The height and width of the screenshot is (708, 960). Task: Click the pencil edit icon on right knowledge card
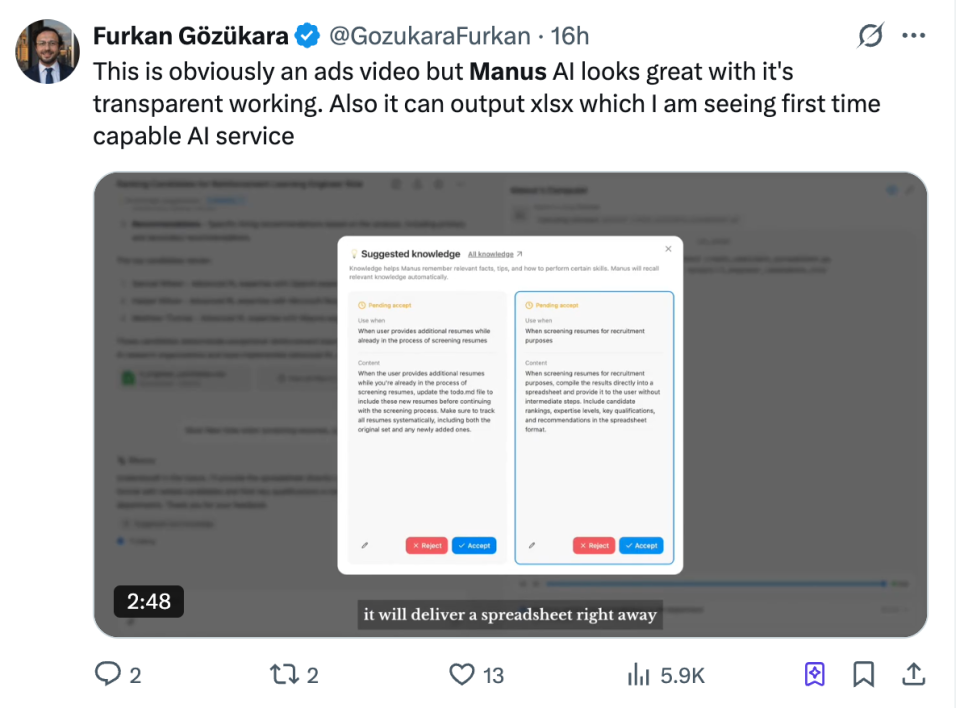click(x=531, y=546)
